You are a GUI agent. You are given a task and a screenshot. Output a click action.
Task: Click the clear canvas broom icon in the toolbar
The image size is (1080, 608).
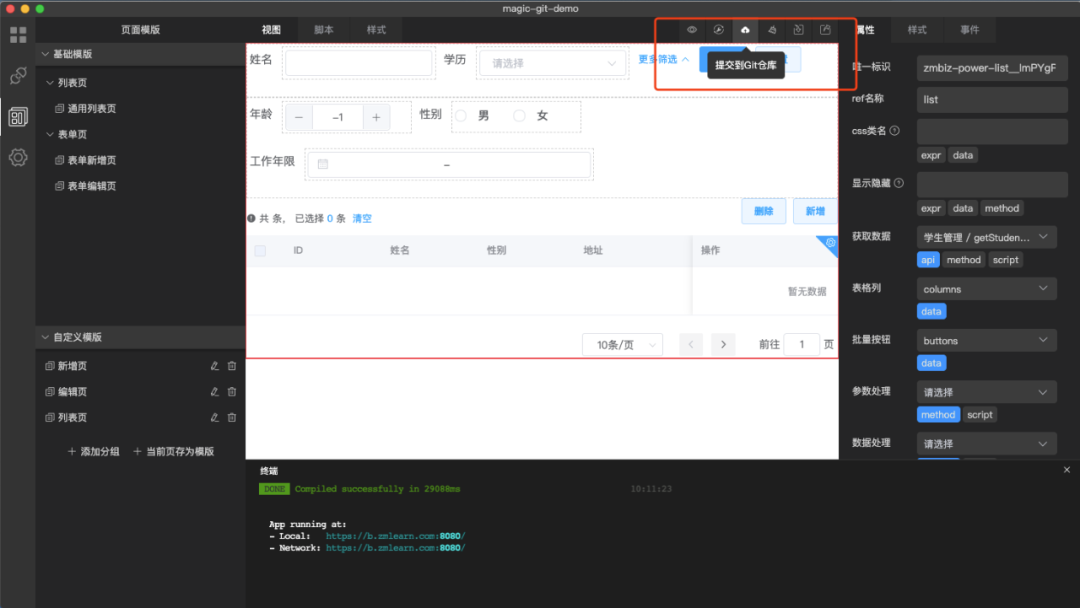pos(772,30)
